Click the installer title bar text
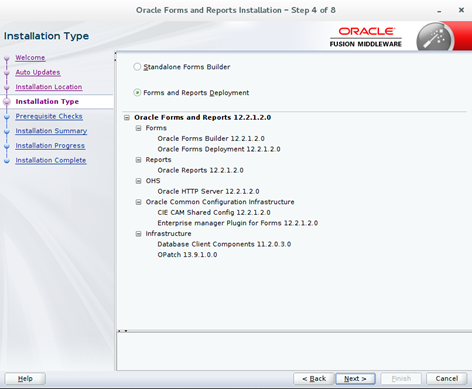The width and height of the screenshot is (472, 389). pyautogui.click(x=236, y=10)
